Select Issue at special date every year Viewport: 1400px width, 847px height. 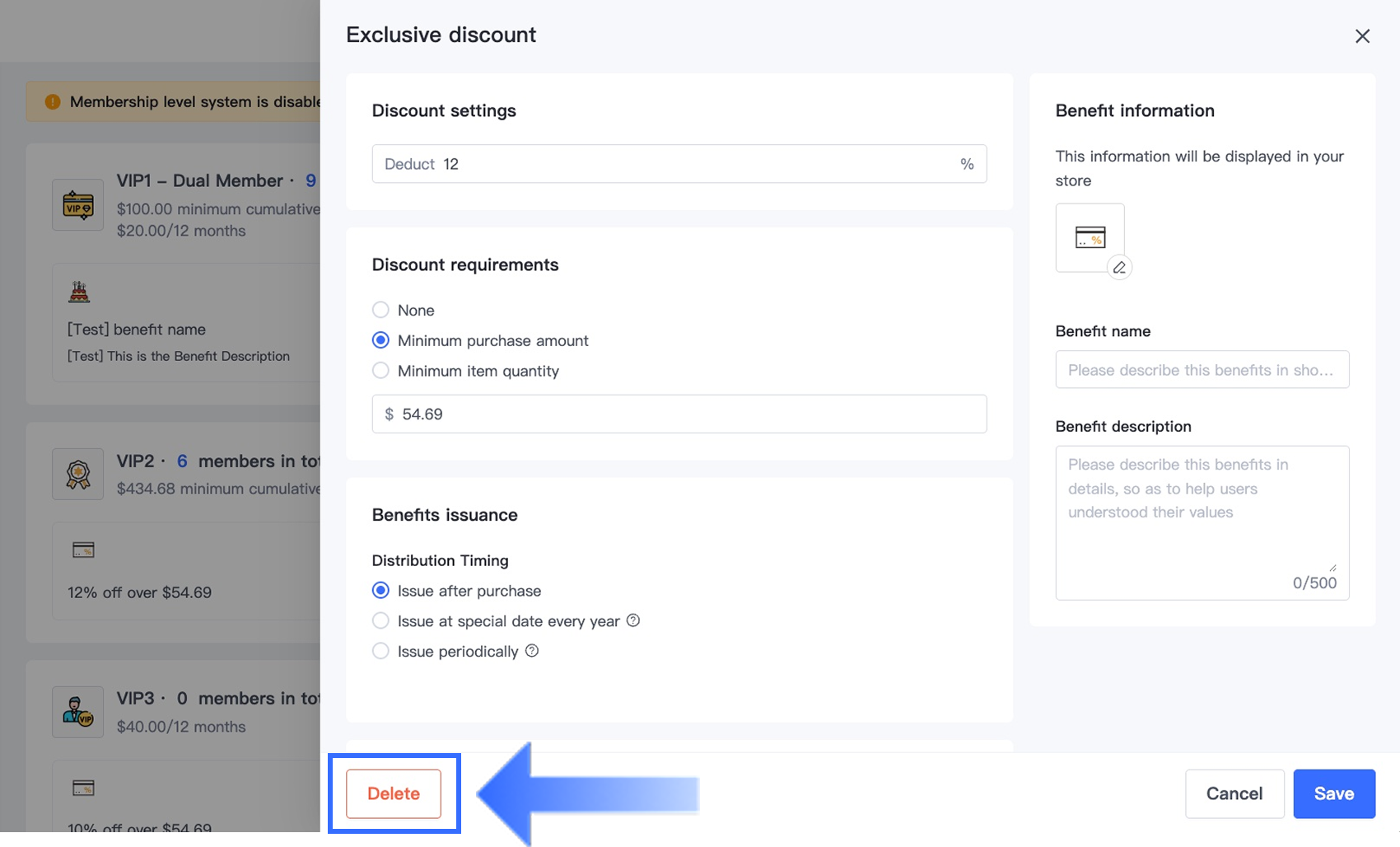pos(380,620)
